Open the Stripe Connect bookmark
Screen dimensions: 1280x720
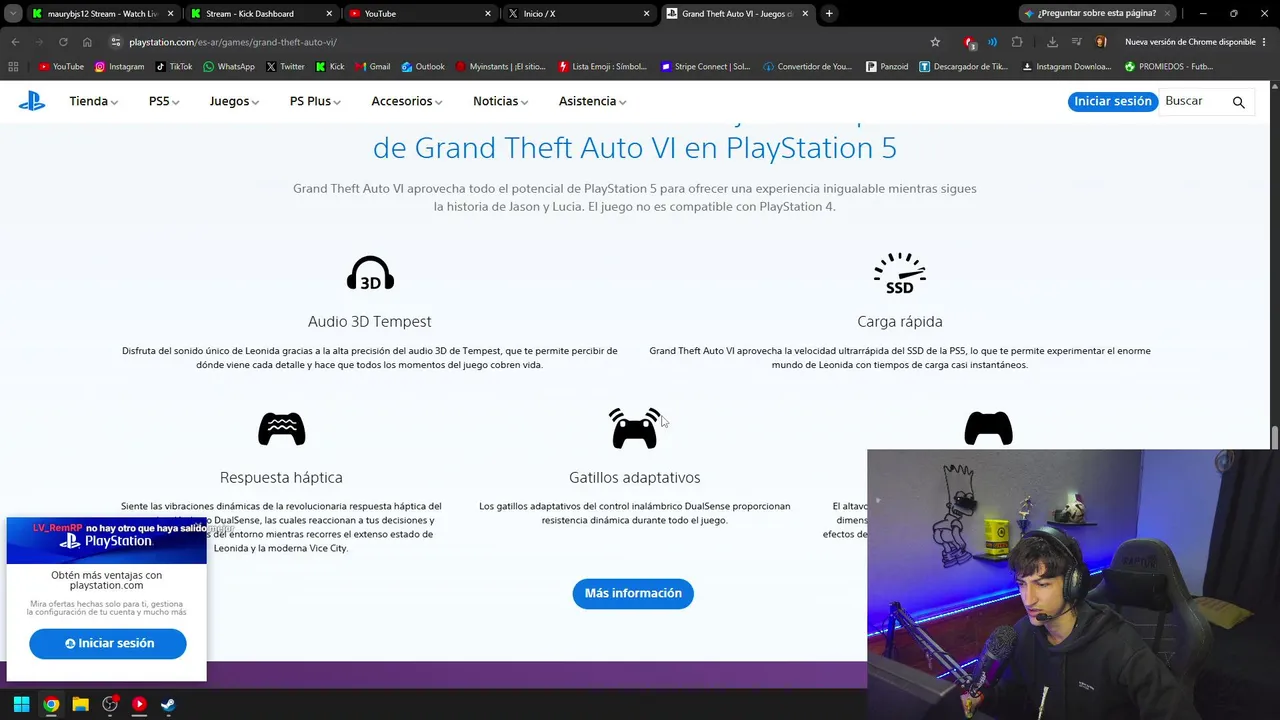tap(706, 67)
